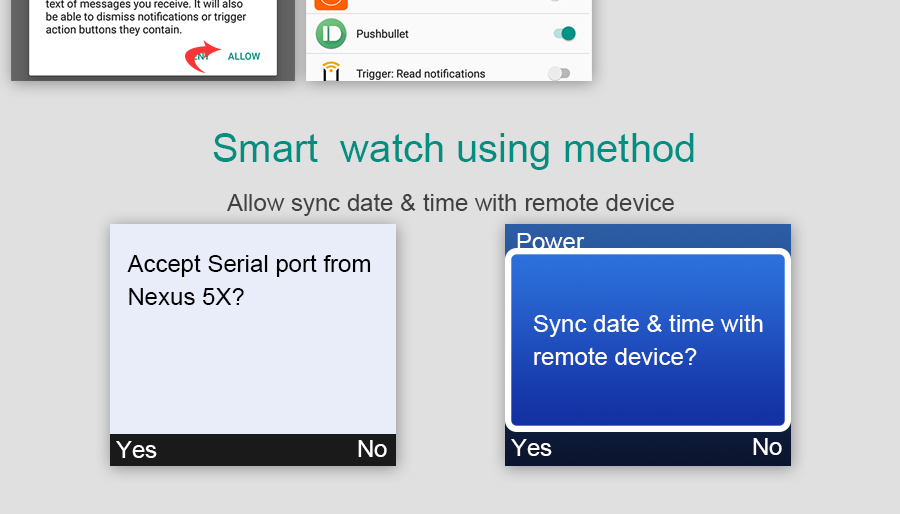The width and height of the screenshot is (900, 514).
Task: Choose Yes on the Sync date & time prompt
Action: click(x=532, y=448)
